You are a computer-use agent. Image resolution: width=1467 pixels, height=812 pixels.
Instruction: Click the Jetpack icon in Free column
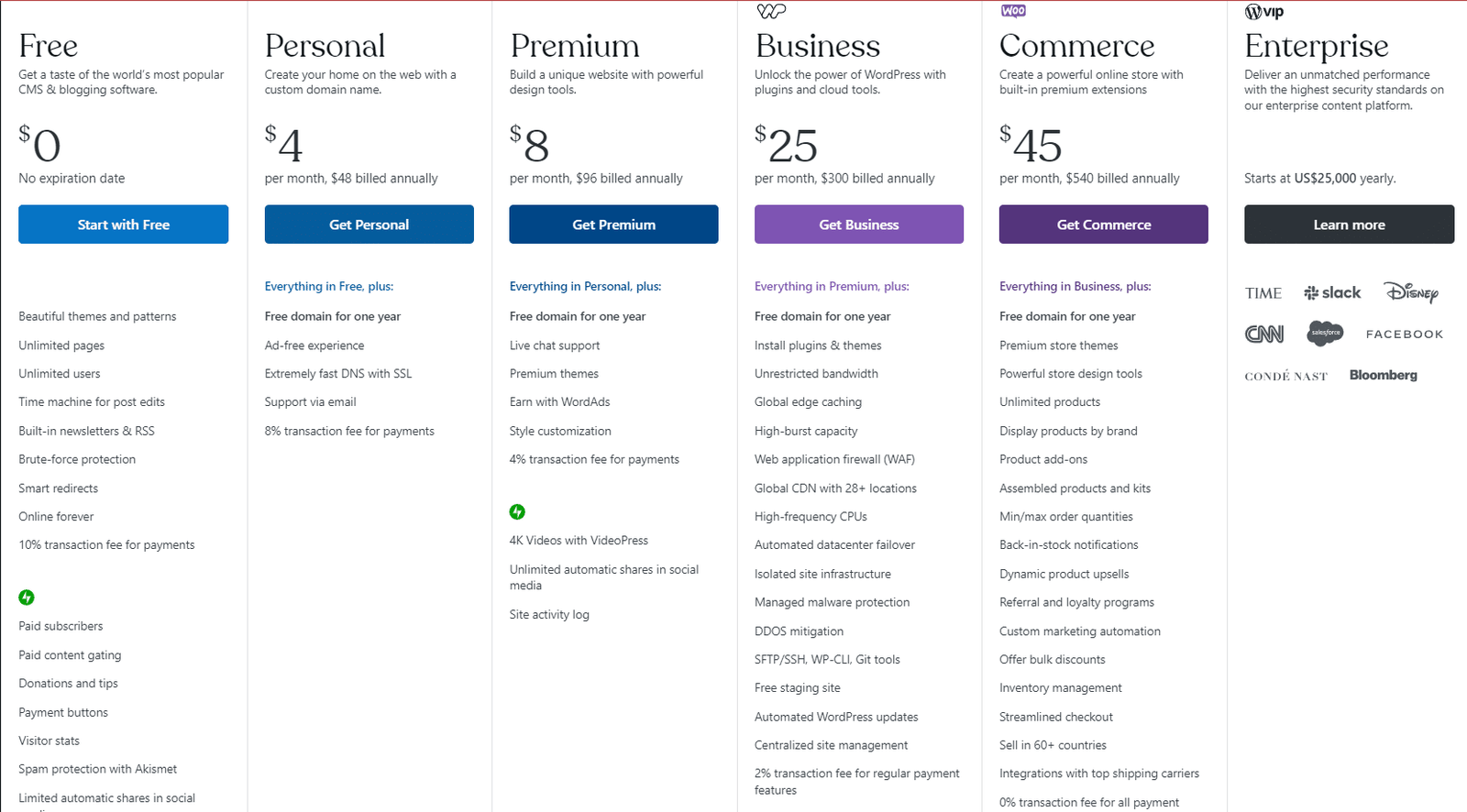pyautogui.click(x=27, y=598)
